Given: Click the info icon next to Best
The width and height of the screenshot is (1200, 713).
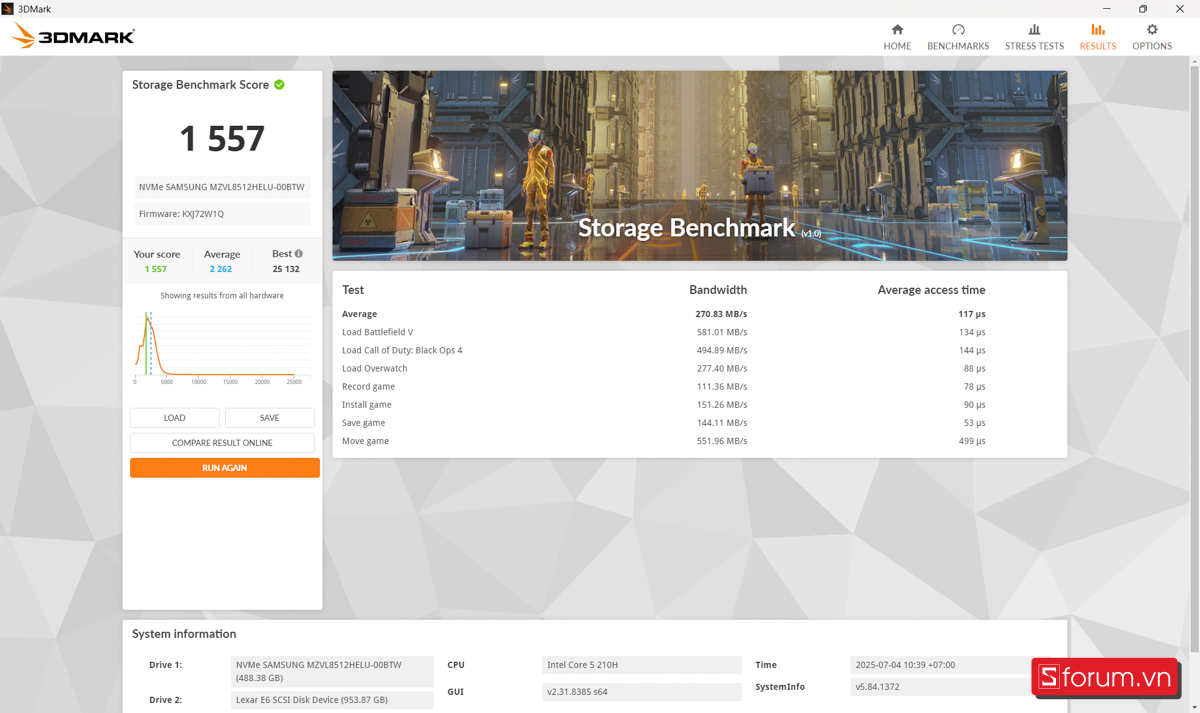Looking at the screenshot, I should click(x=298, y=254).
